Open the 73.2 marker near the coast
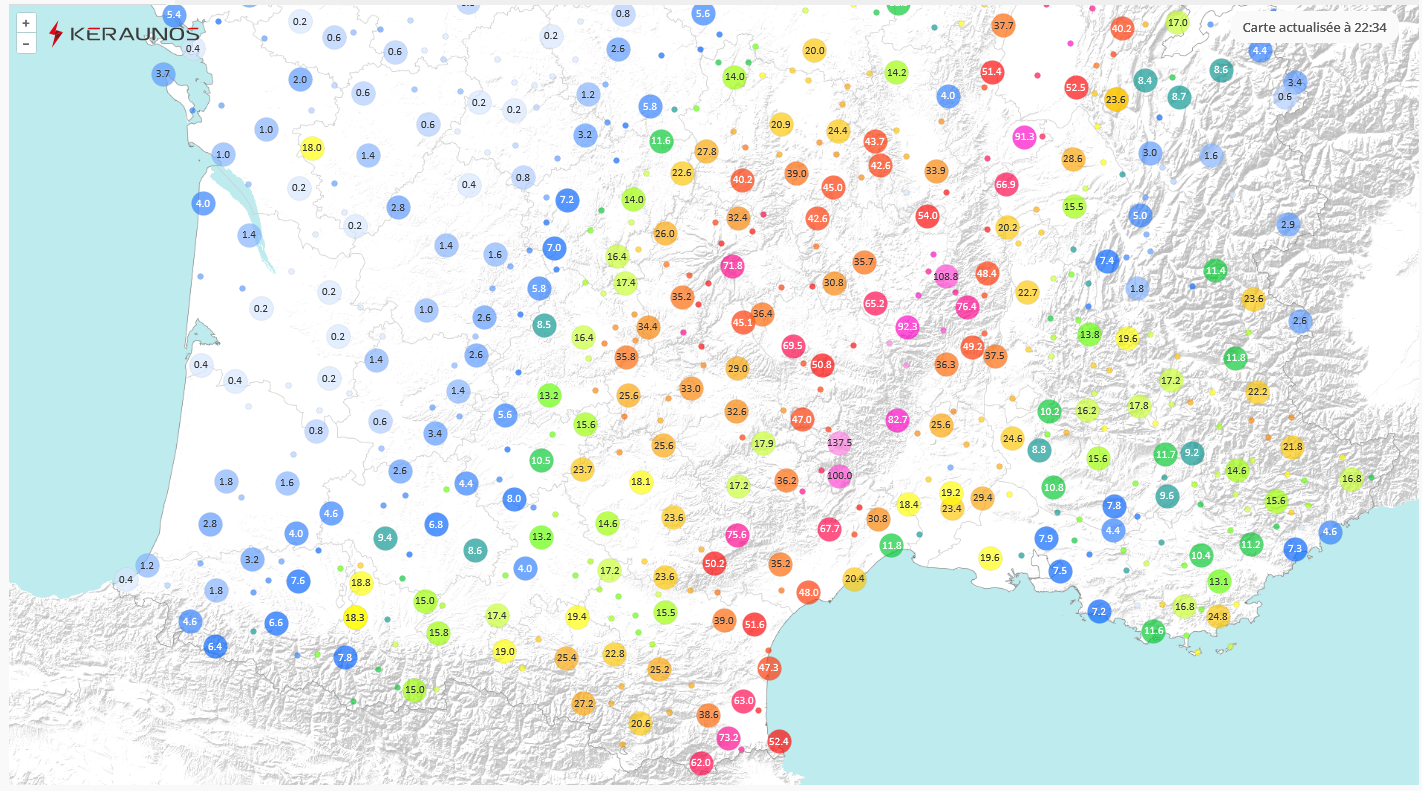The width and height of the screenshot is (1422, 791). click(728, 738)
